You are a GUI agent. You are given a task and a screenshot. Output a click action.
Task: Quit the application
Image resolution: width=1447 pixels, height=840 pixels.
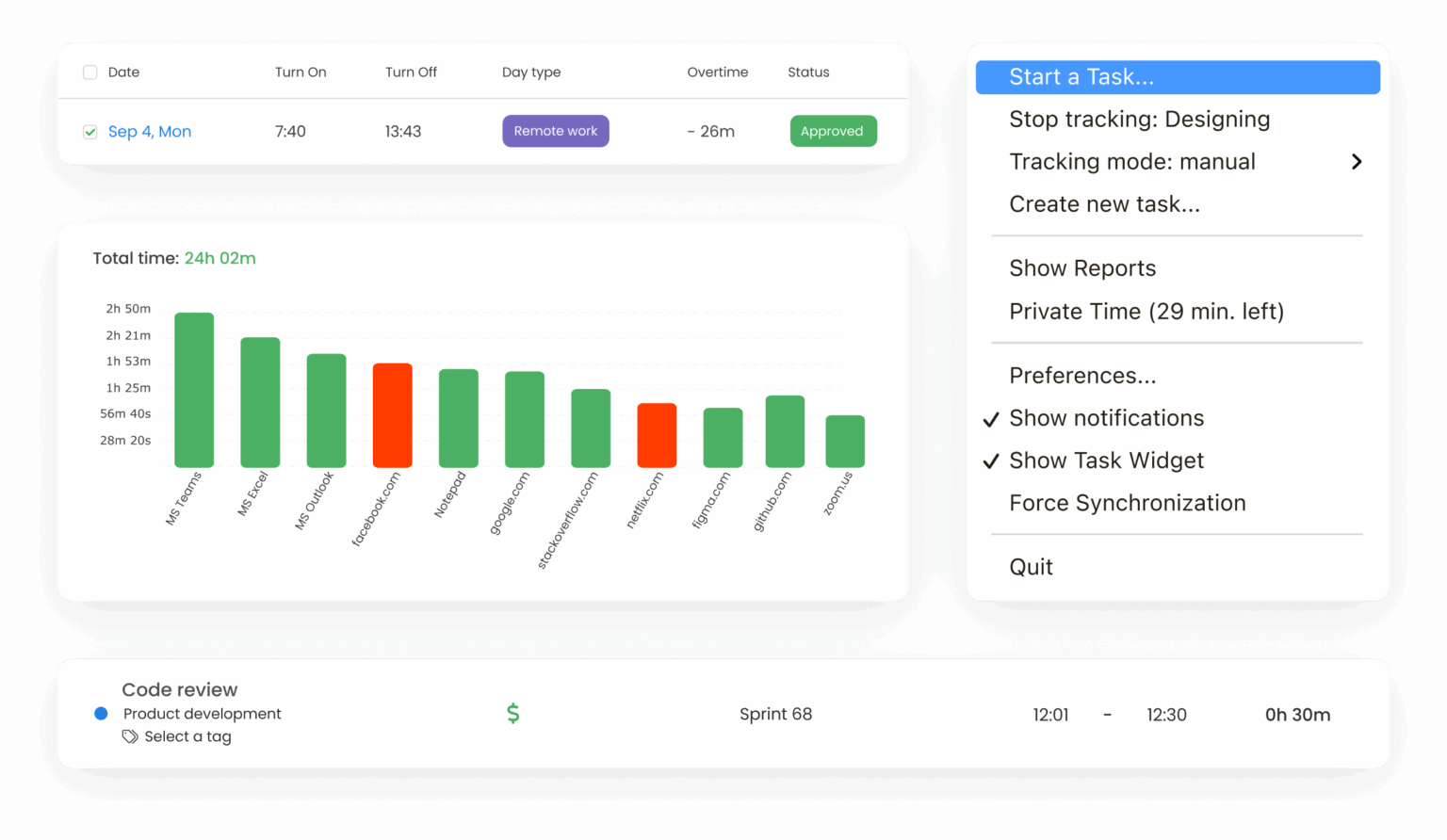[x=1031, y=566]
